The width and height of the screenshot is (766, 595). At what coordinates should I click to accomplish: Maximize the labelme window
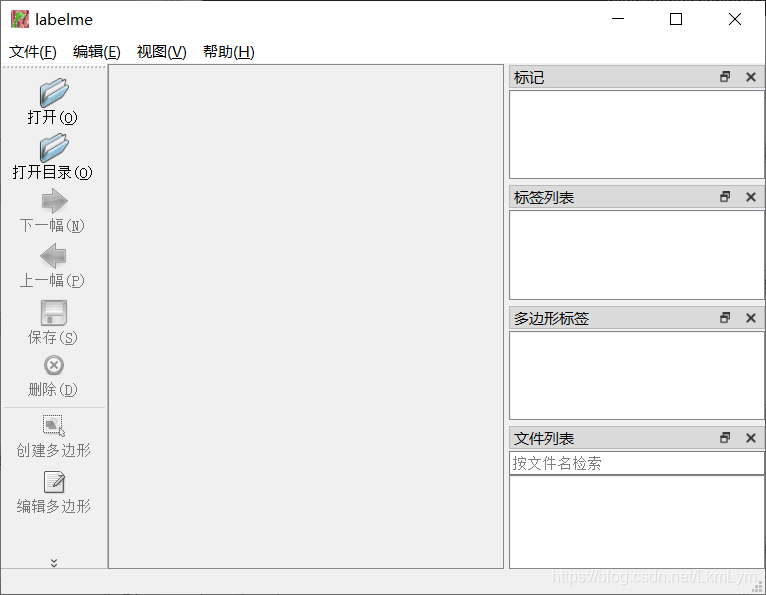tap(676, 19)
